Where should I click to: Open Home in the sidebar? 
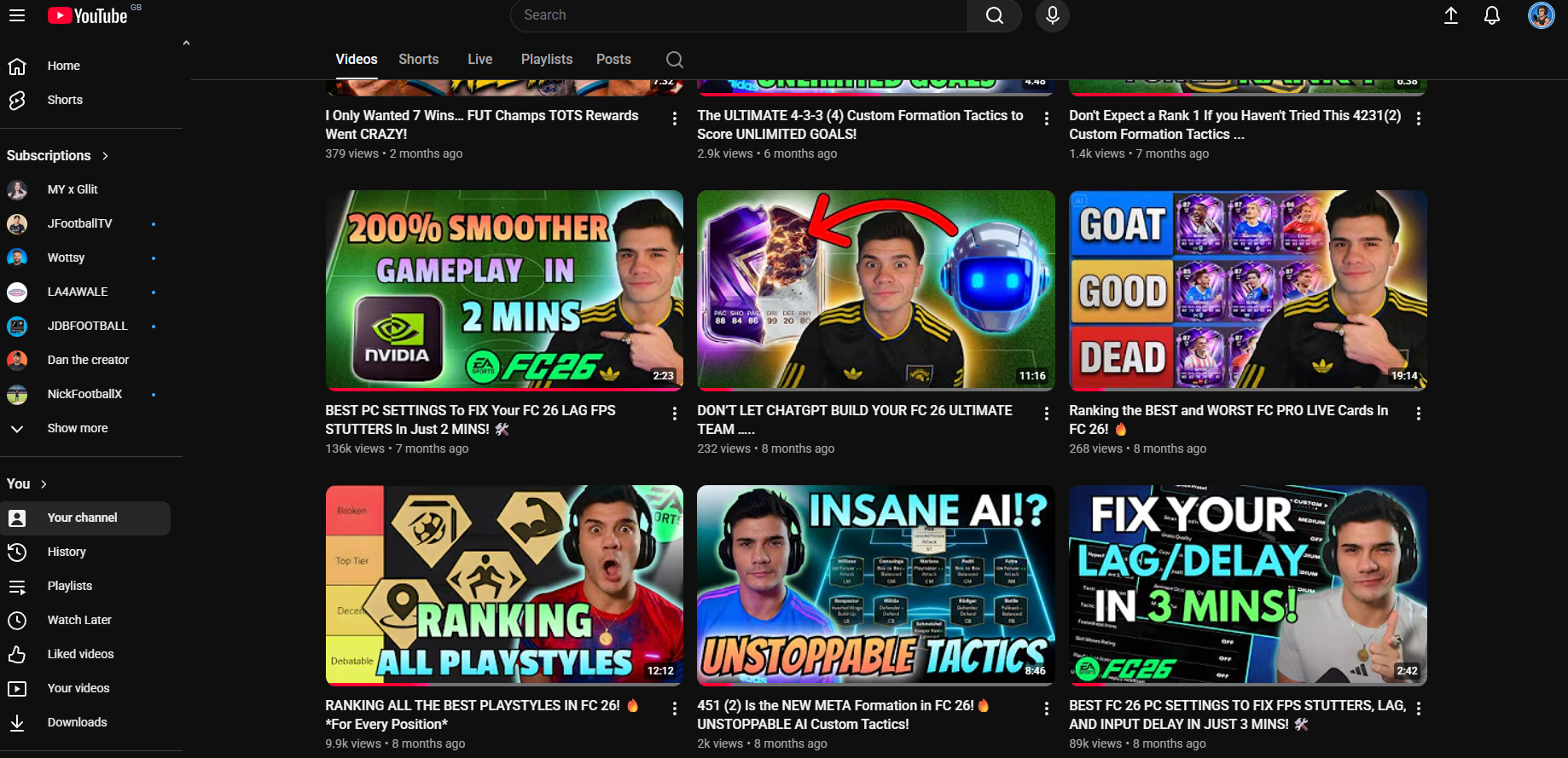point(85,66)
